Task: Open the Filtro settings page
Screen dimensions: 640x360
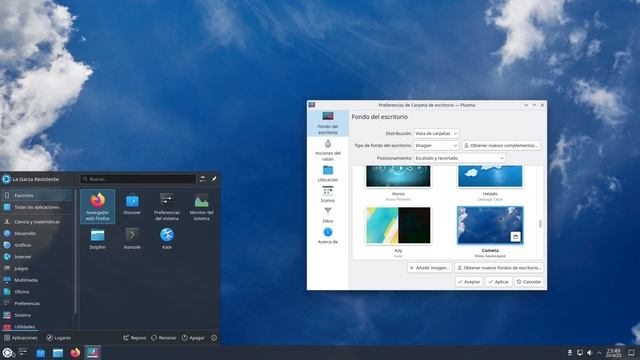Action: (x=328, y=215)
